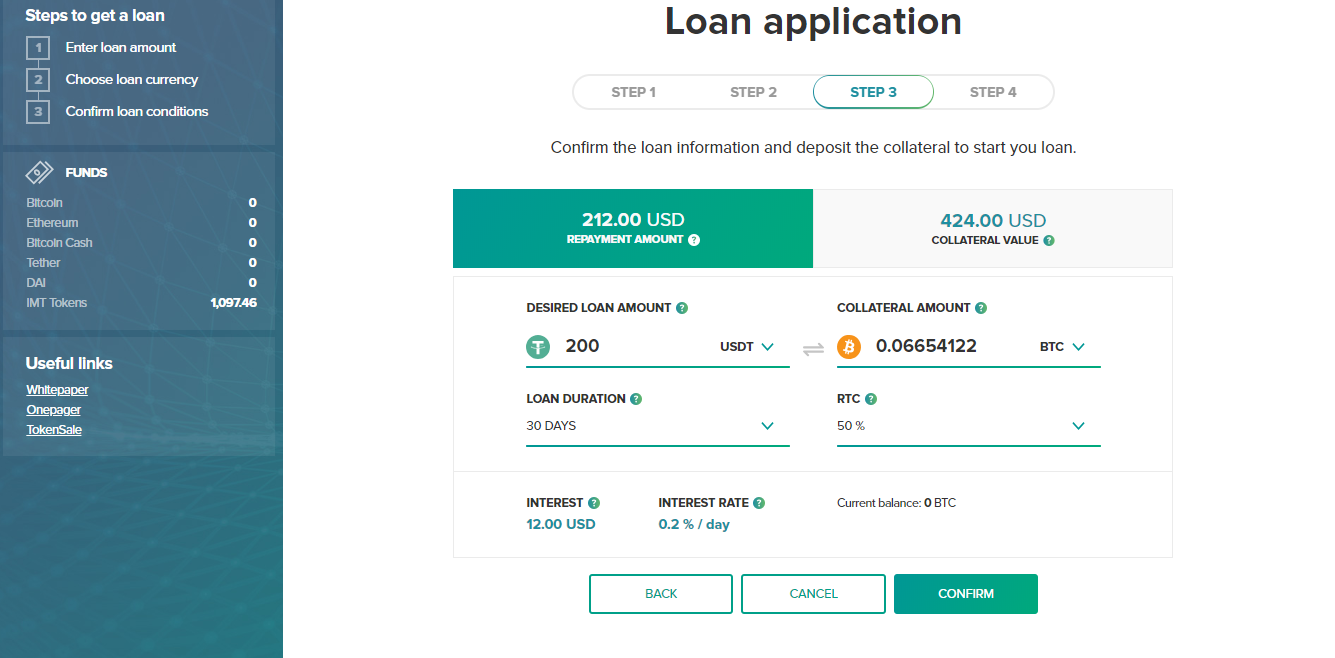Image resolution: width=1335 pixels, height=658 pixels.
Task: Click the swap arrows between loan and collateral
Action: tap(813, 348)
